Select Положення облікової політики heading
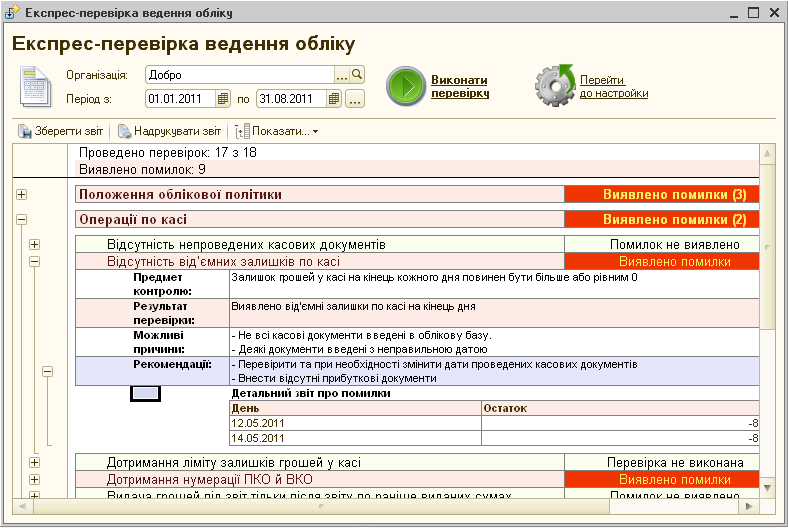The image size is (788, 528). [180, 194]
